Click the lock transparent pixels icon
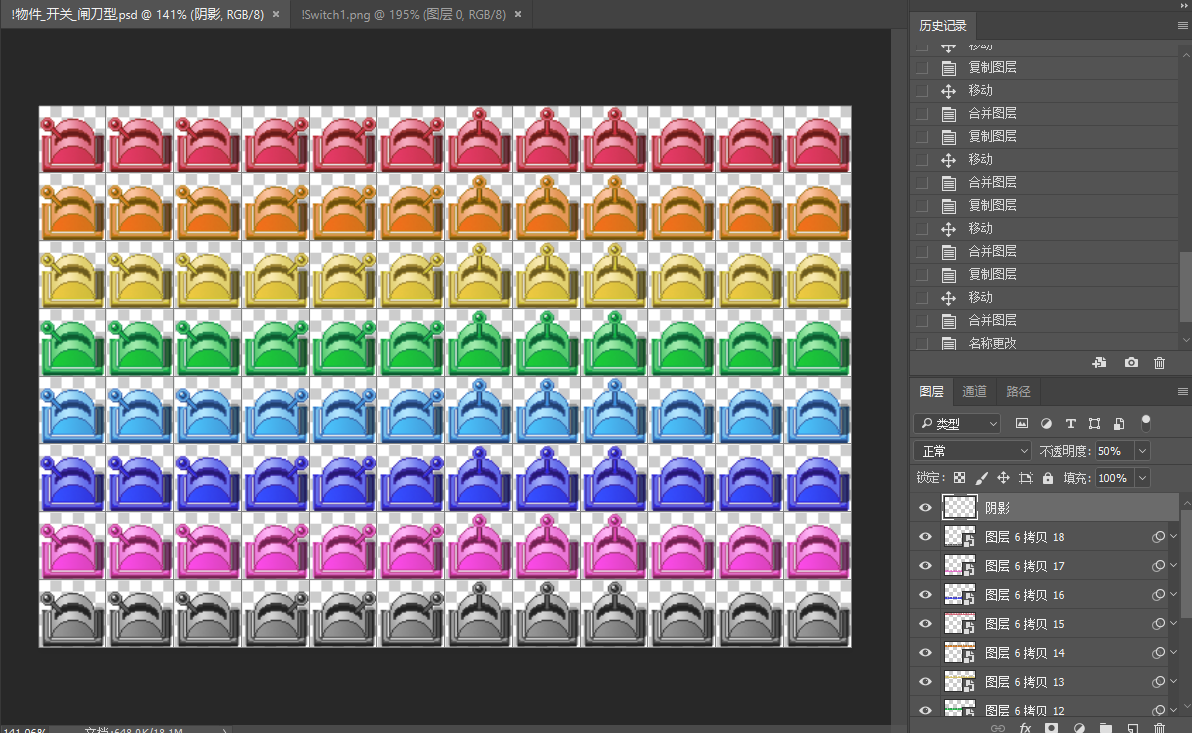The height and width of the screenshot is (733, 1192). click(x=960, y=478)
